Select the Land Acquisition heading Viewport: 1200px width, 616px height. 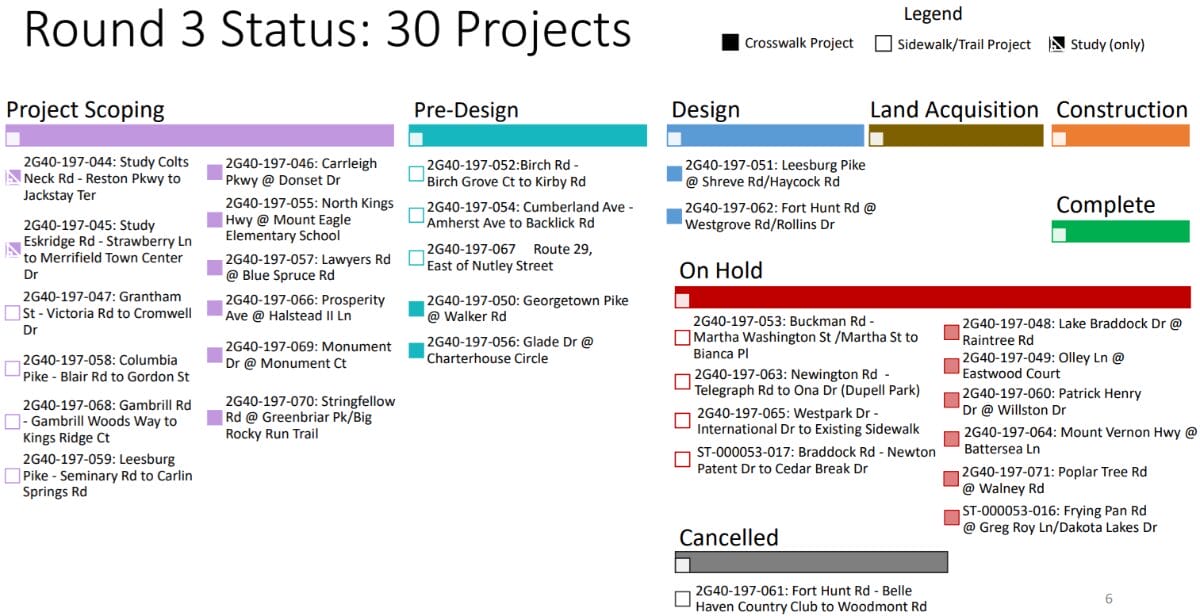[x=954, y=110]
